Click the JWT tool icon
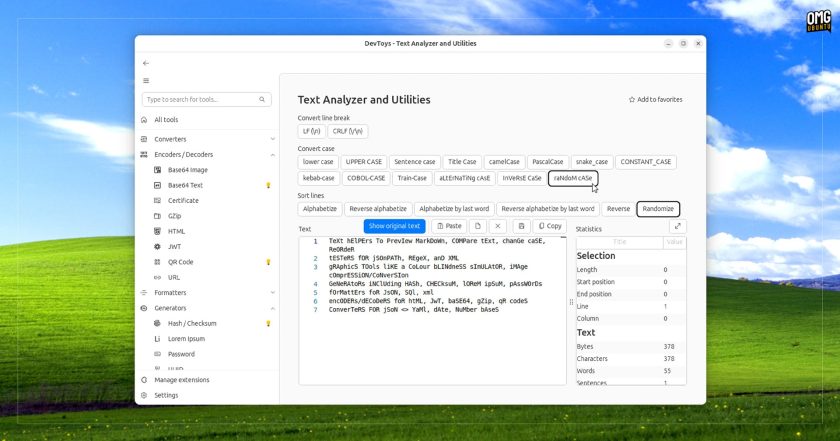Screen dimensions: 840x441 158,246
